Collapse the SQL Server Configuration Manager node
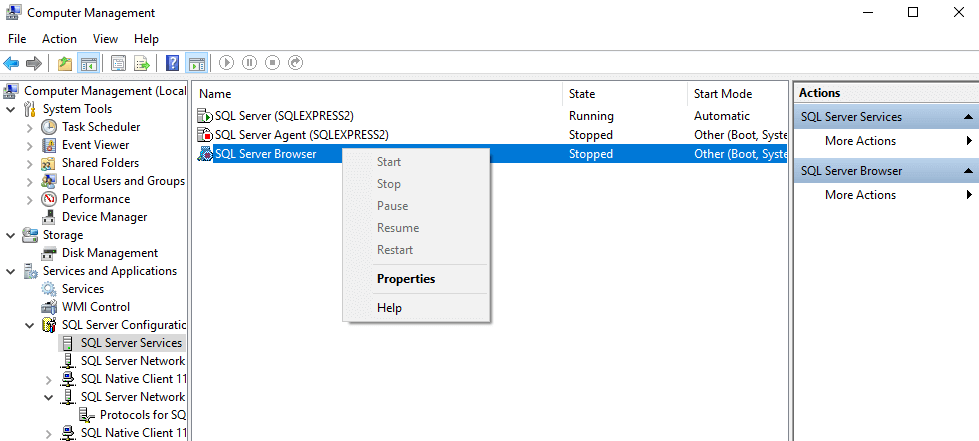 tap(29, 325)
